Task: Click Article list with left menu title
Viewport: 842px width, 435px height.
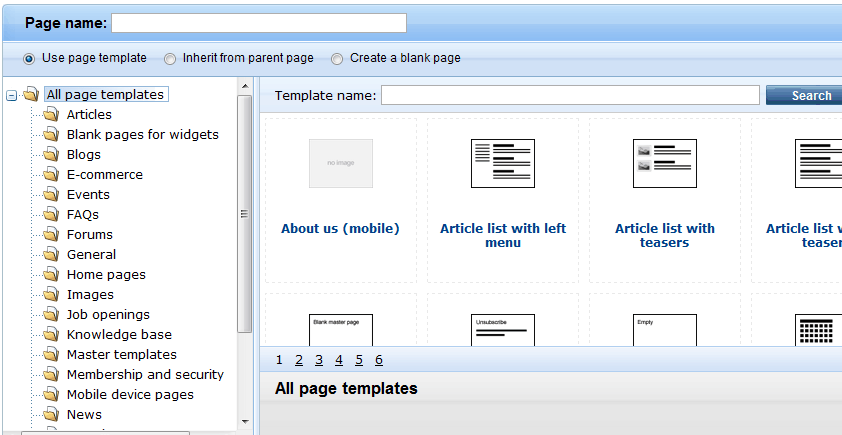Action: coord(503,236)
